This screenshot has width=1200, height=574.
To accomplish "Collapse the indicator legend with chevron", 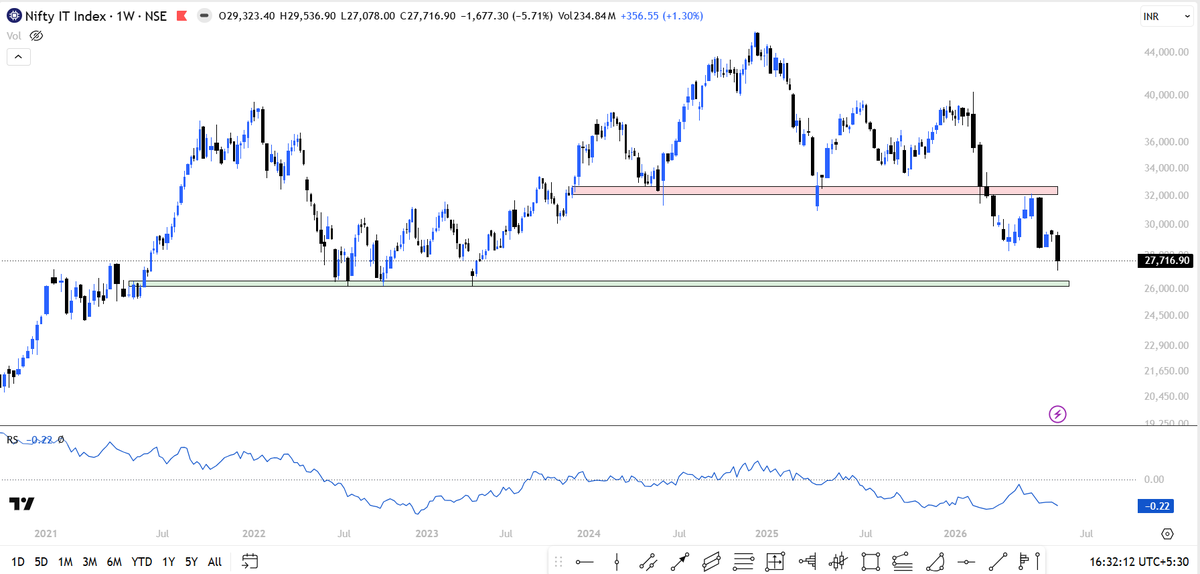I will pyautogui.click(x=17, y=57).
